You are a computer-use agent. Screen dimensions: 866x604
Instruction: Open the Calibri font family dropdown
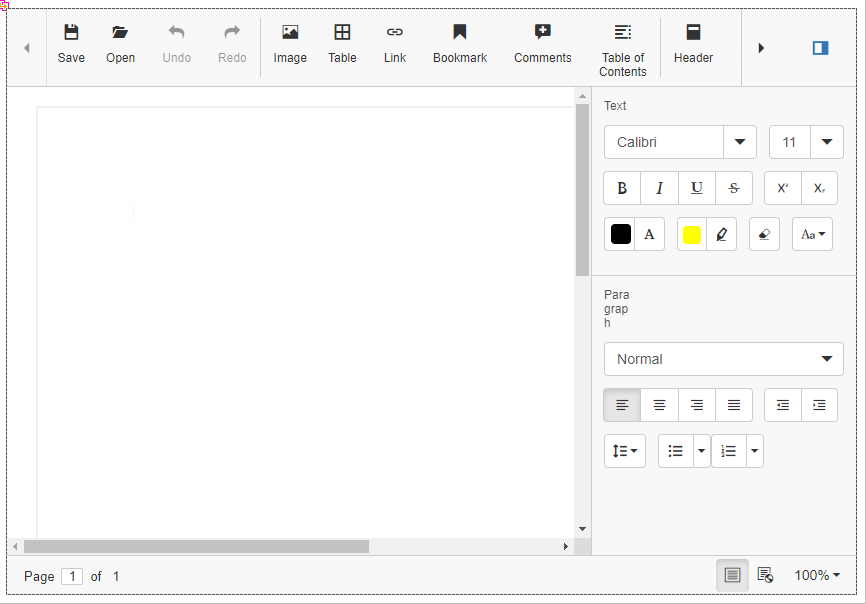[740, 142]
